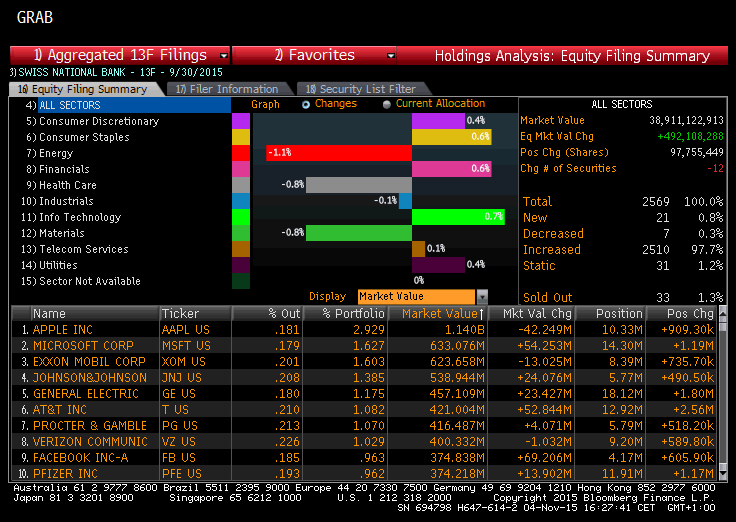Click the Aggregated 13F Filings button
This screenshot has width=736, height=522.
120,55
